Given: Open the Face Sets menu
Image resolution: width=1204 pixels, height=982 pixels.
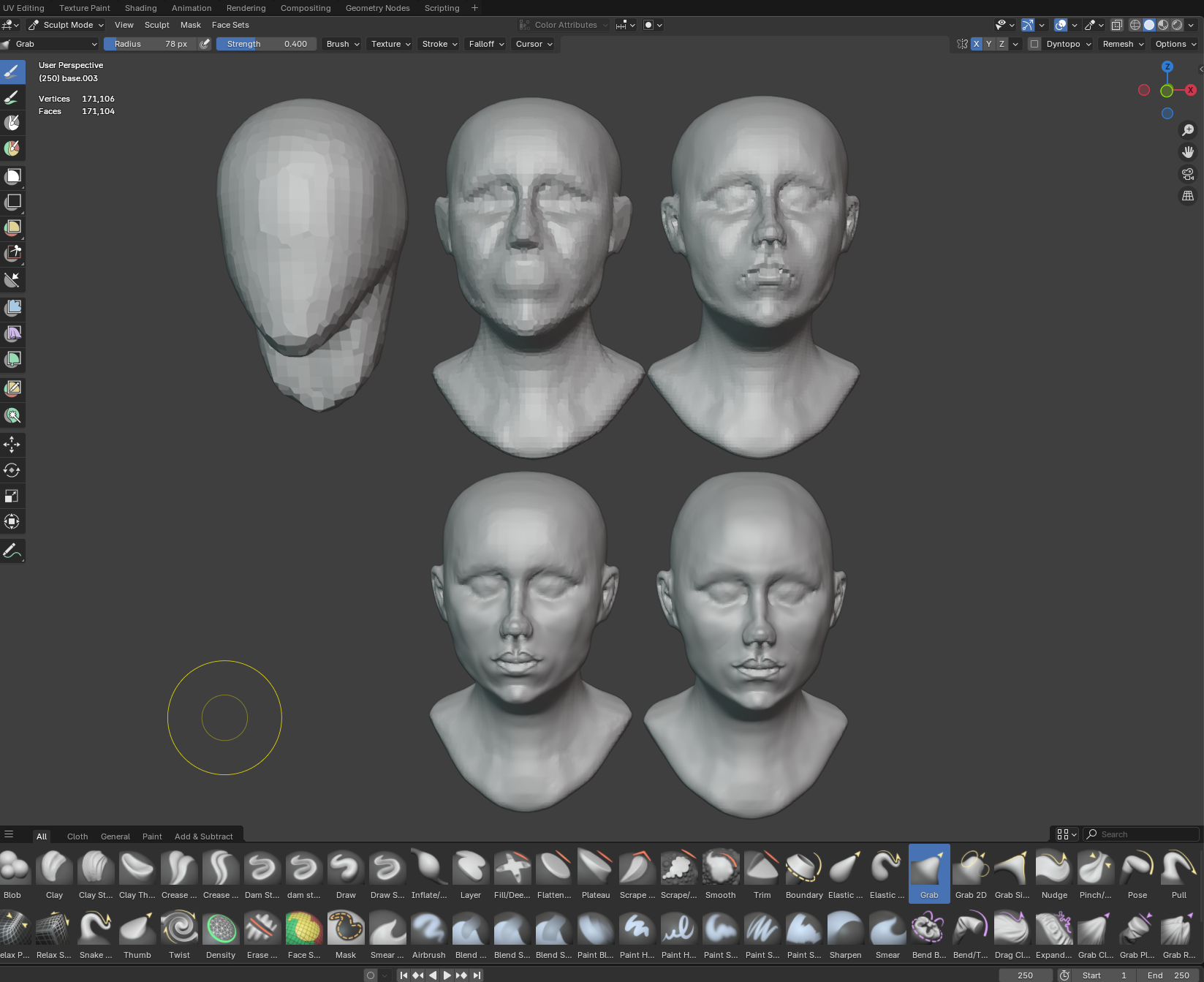Looking at the screenshot, I should (x=230, y=25).
